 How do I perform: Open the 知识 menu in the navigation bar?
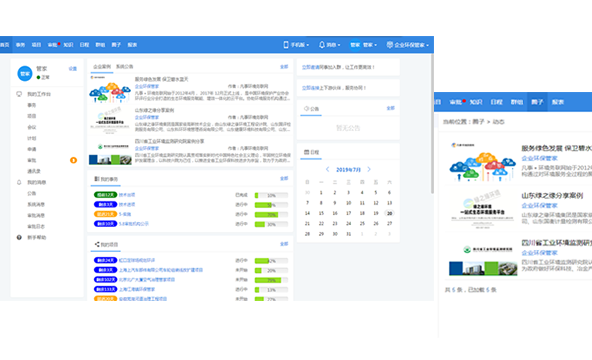tap(68, 45)
